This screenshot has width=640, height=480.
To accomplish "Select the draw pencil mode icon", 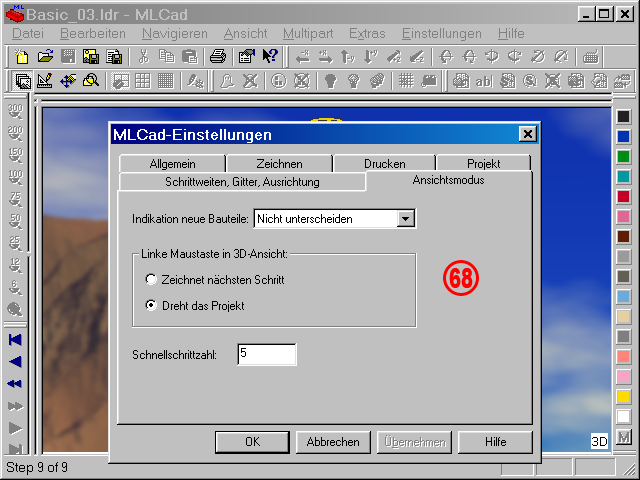I will [45, 81].
